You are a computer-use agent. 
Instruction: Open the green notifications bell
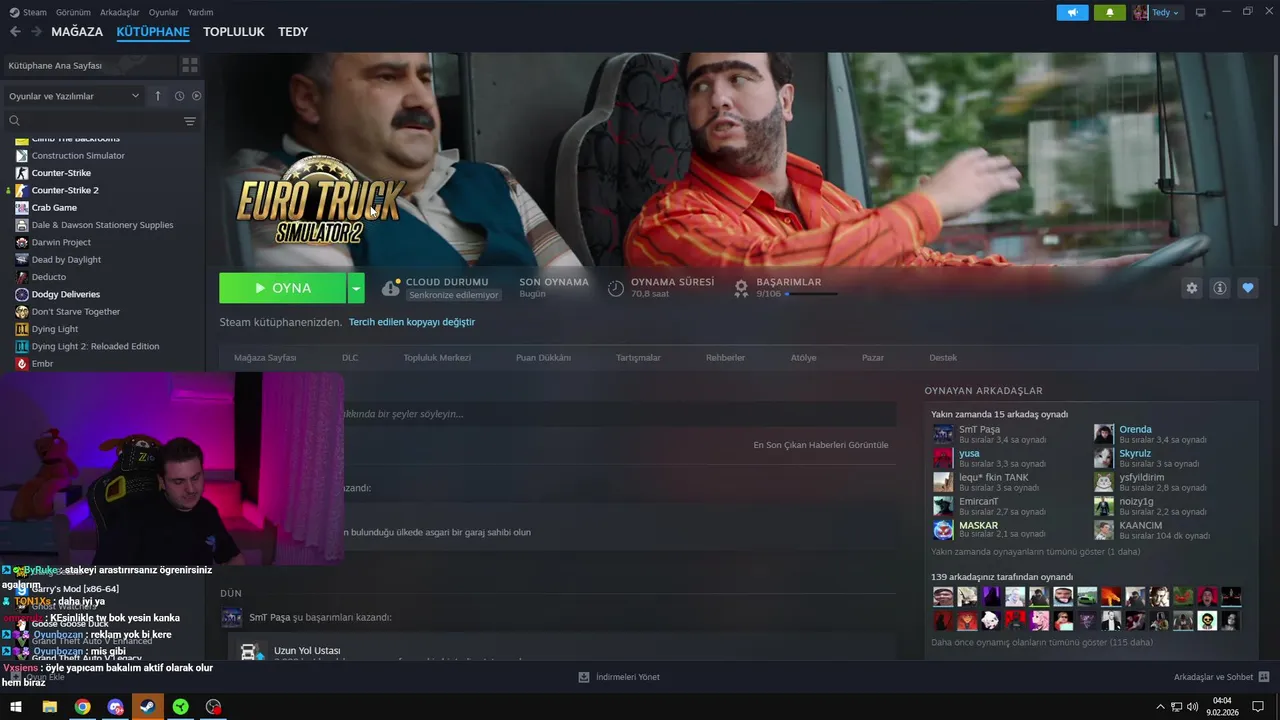[1109, 13]
